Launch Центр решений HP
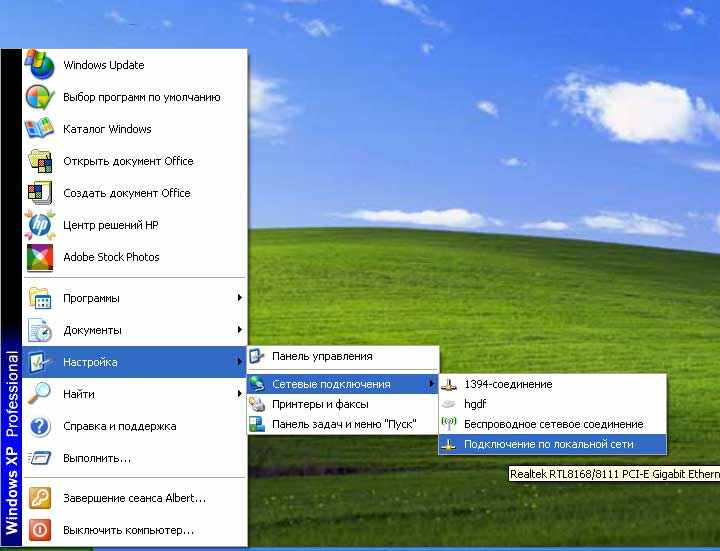This screenshot has height=551, width=720. (135, 225)
